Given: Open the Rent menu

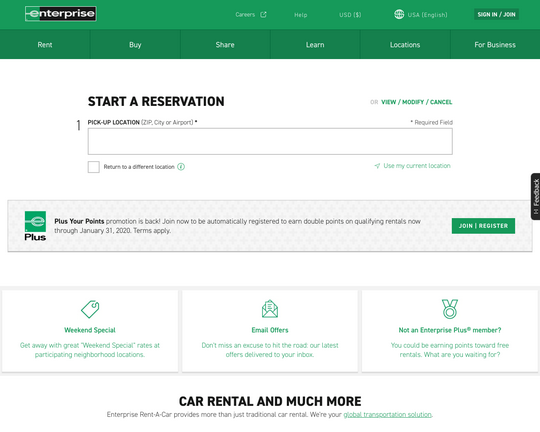Looking at the screenshot, I should click(45, 44).
